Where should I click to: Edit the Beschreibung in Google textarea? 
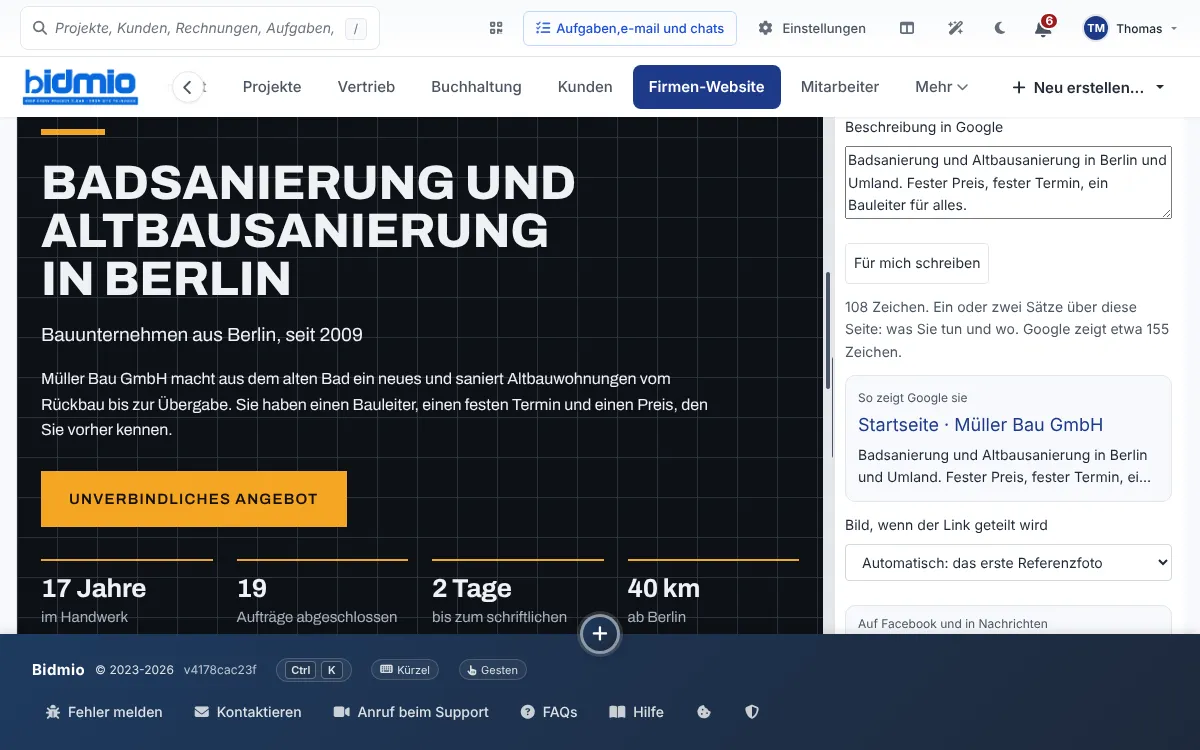tap(1008, 183)
